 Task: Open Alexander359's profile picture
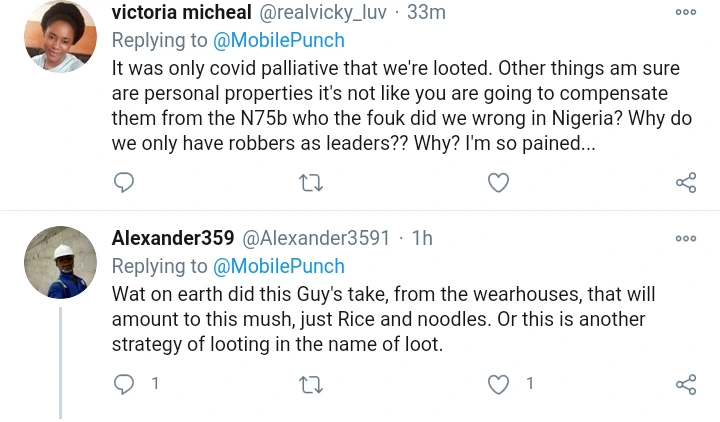(x=60, y=262)
